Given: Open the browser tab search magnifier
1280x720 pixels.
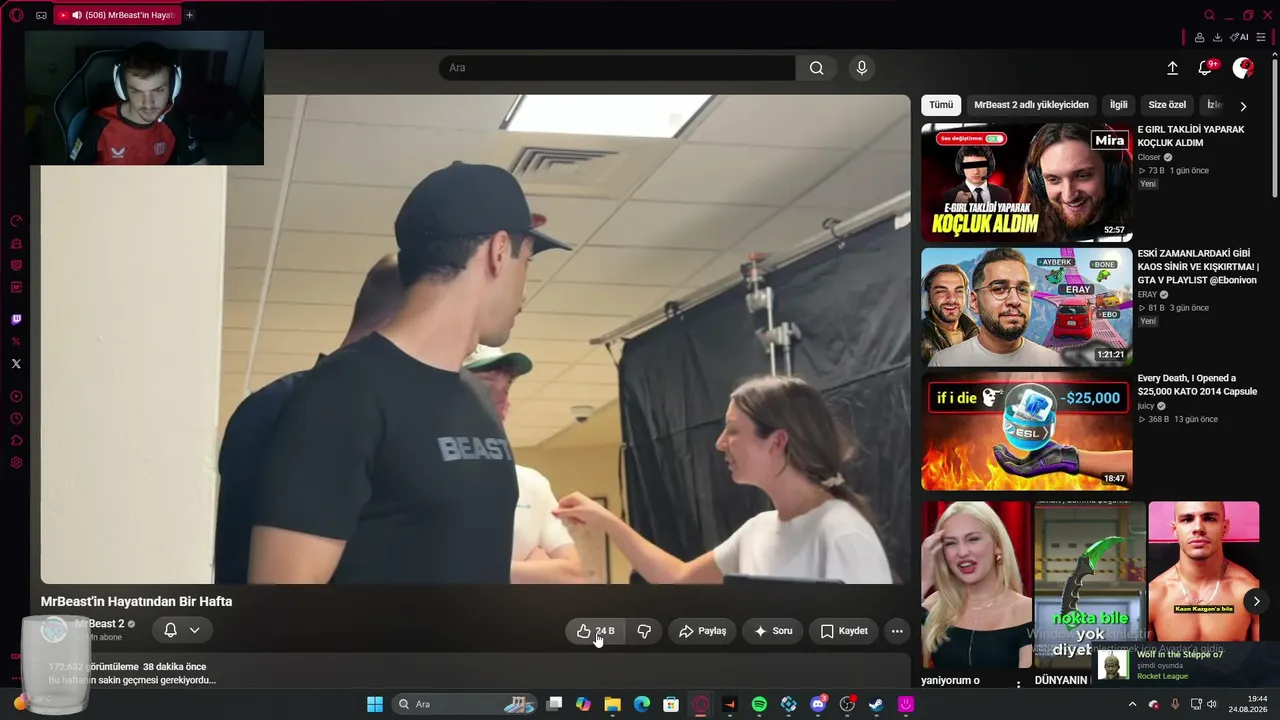Looking at the screenshot, I should pyautogui.click(x=1209, y=15).
